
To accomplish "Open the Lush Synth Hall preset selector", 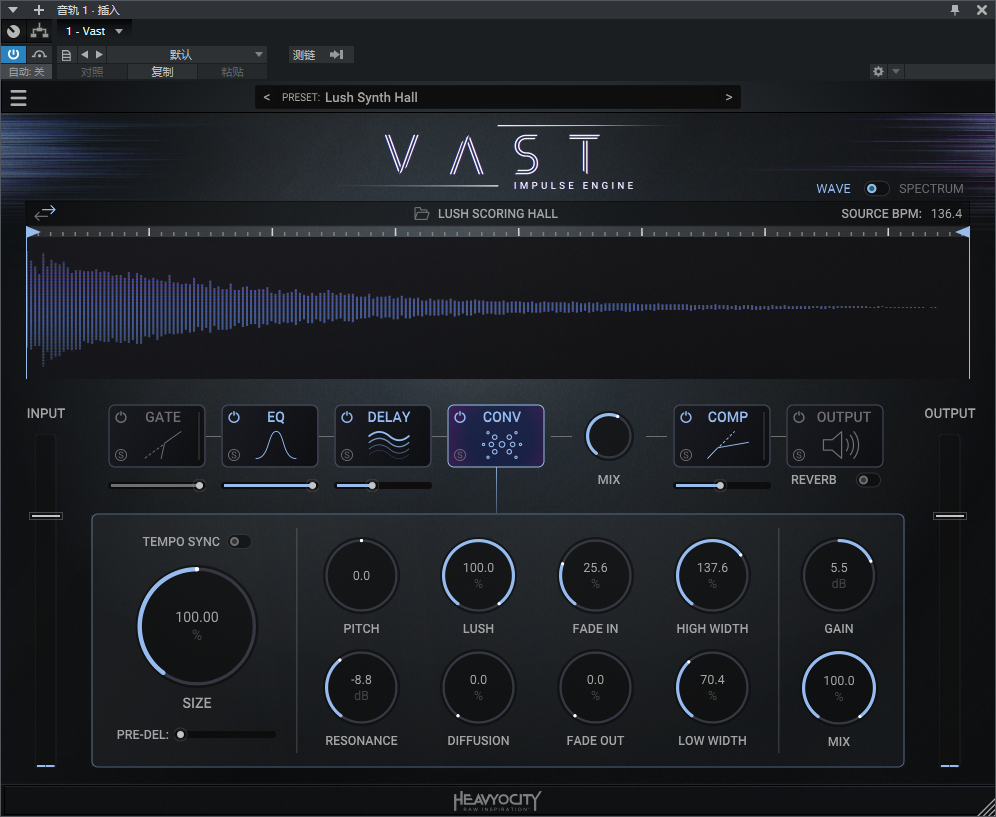I will click(498, 97).
